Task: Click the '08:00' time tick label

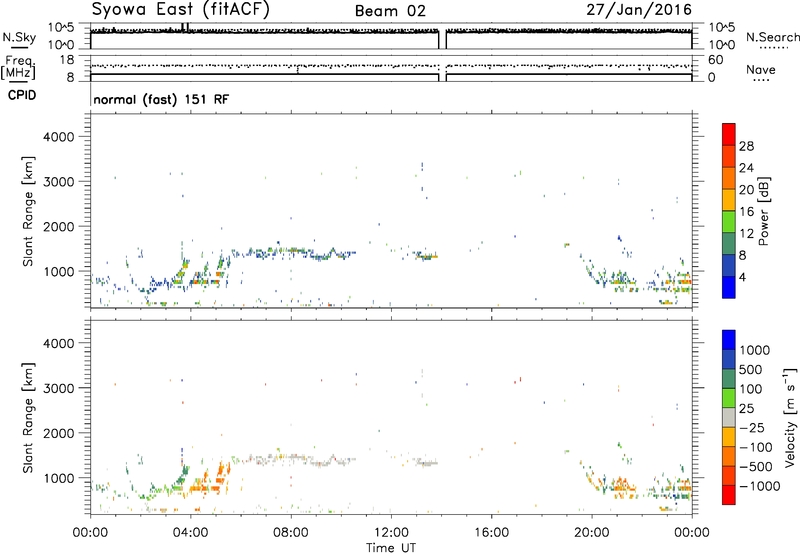Action: point(290,533)
